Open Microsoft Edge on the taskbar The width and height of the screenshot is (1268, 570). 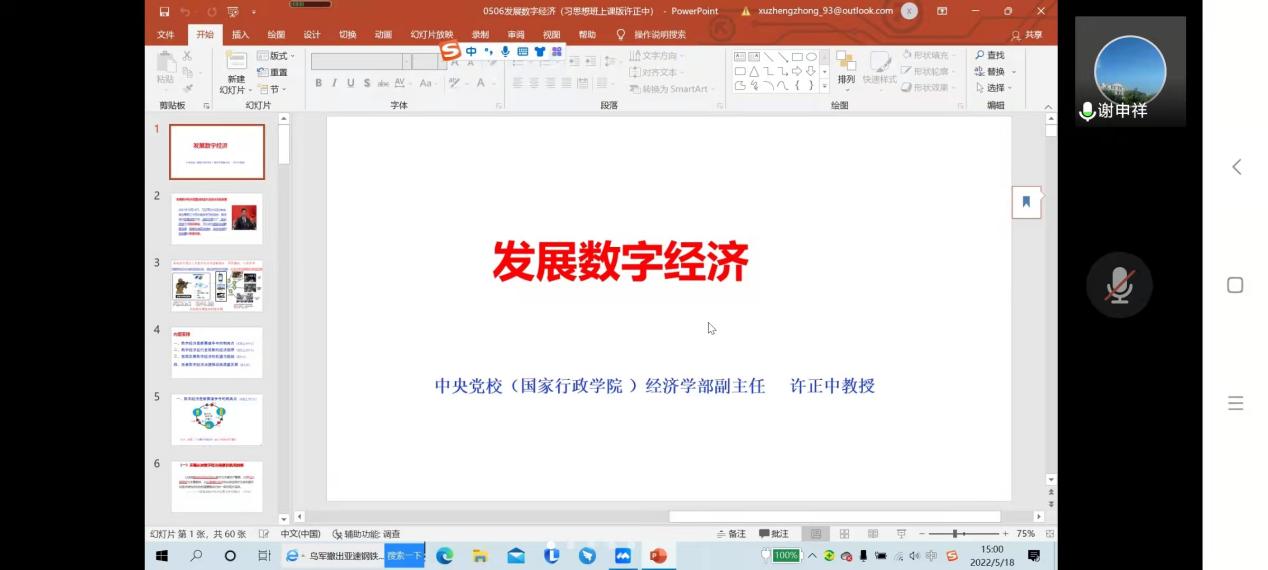tap(445, 556)
